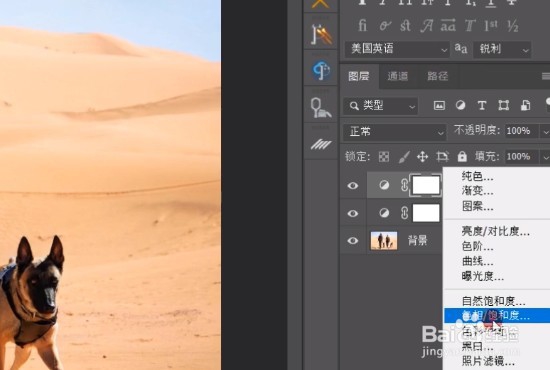The image size is (550, 370).
Task: Hide the top adjustment layer
Action: tap(353, 185)
